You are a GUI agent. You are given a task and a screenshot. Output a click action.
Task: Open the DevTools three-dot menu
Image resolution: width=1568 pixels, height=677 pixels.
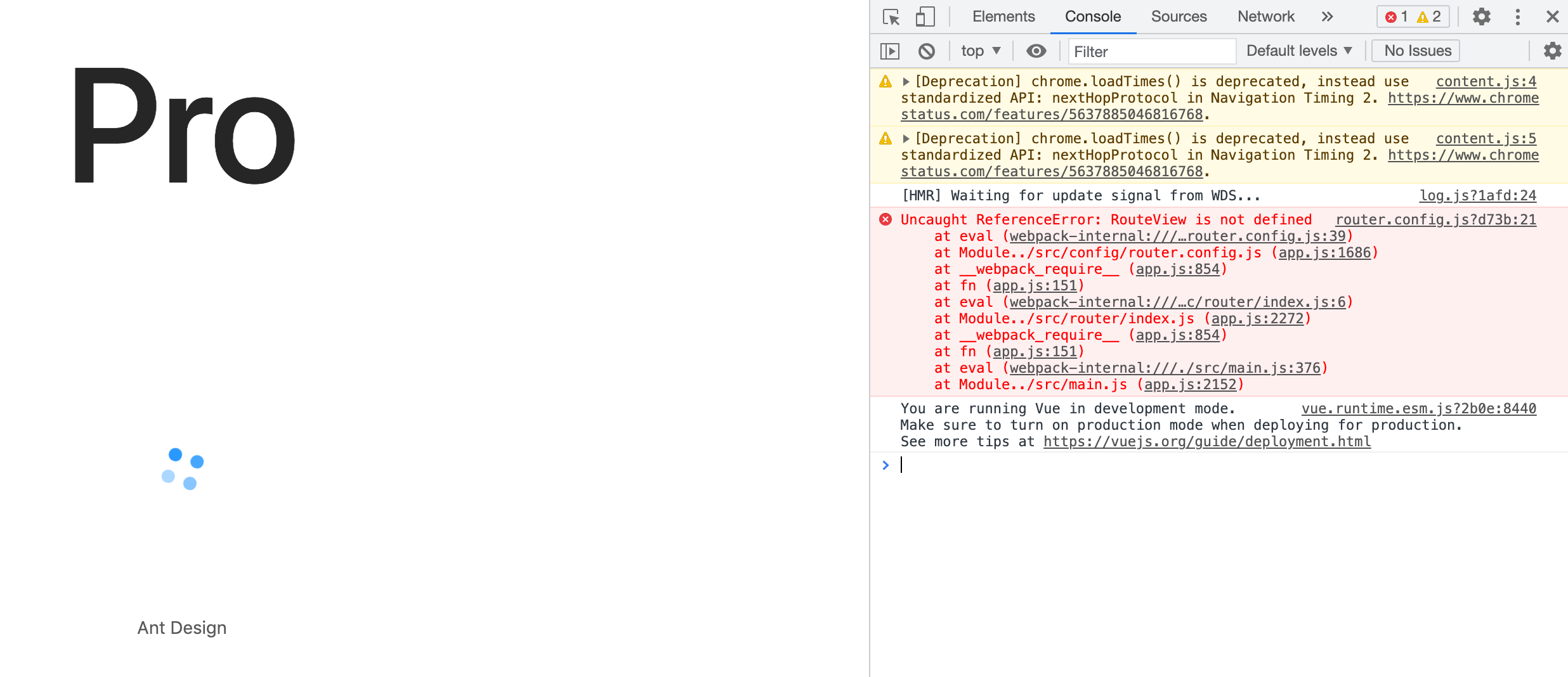coord(1517,17)
